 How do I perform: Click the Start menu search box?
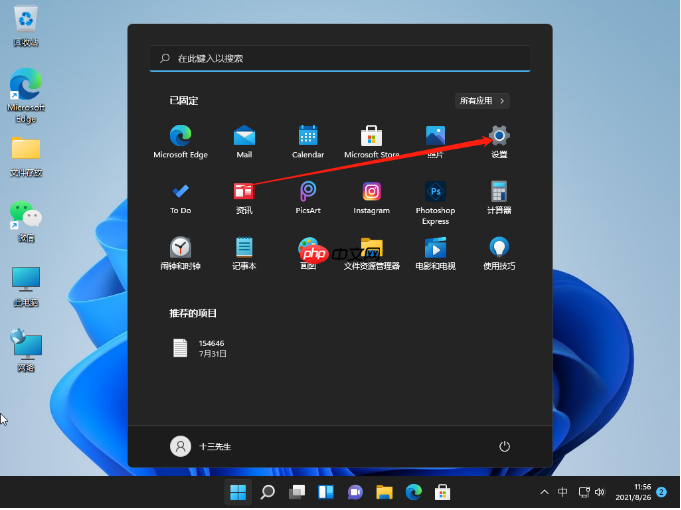[340, 58]
